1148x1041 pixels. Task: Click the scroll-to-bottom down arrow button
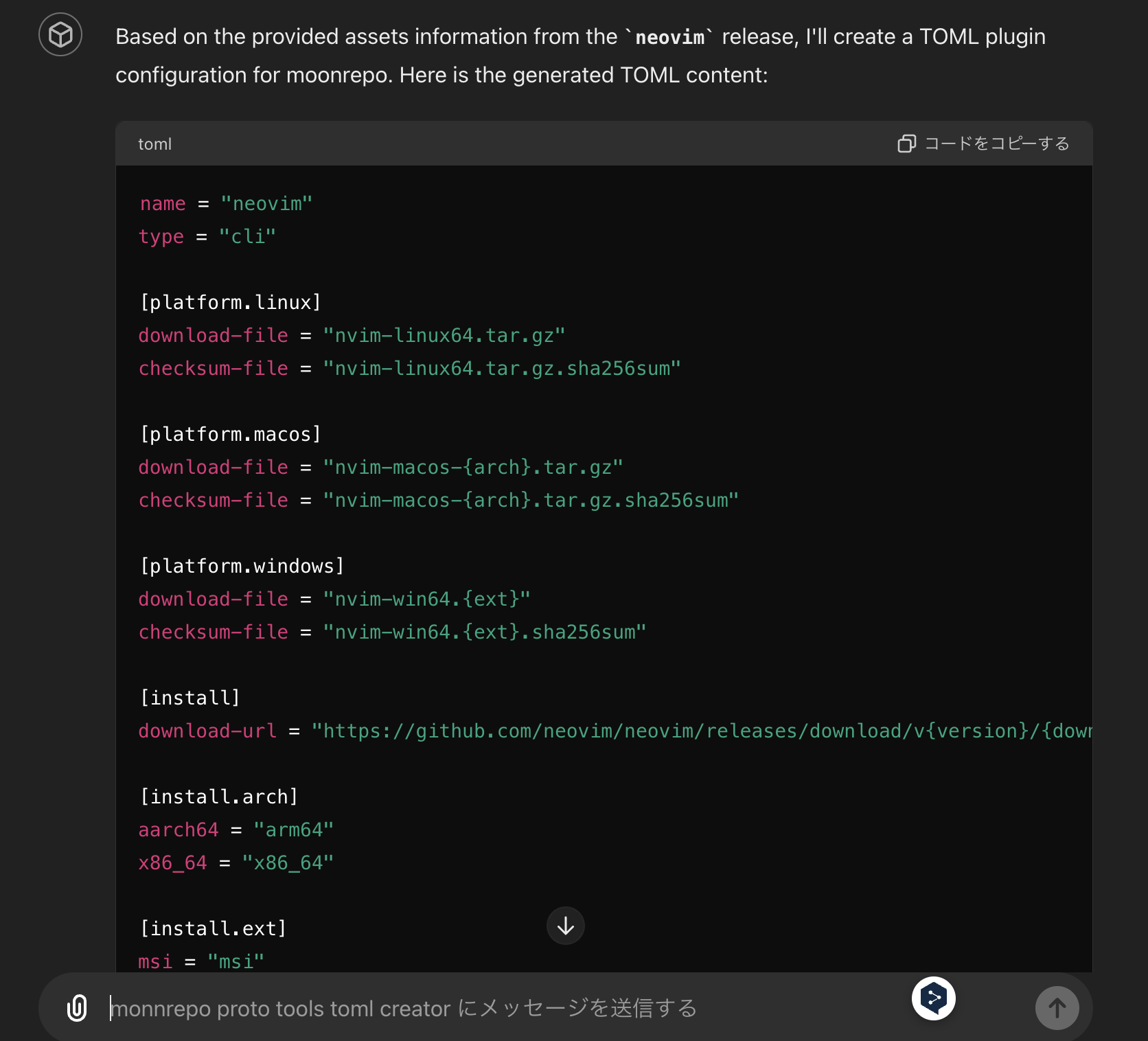[566, 926]
